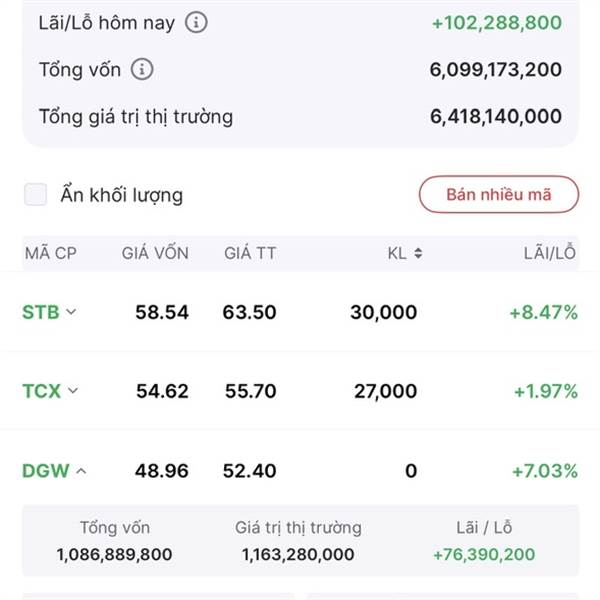Tap the DGW Lãi / Lỗ +76,390,200 amount
This screenshot has width=600, height=600.
pyautogui.click(x=485, y=554)
